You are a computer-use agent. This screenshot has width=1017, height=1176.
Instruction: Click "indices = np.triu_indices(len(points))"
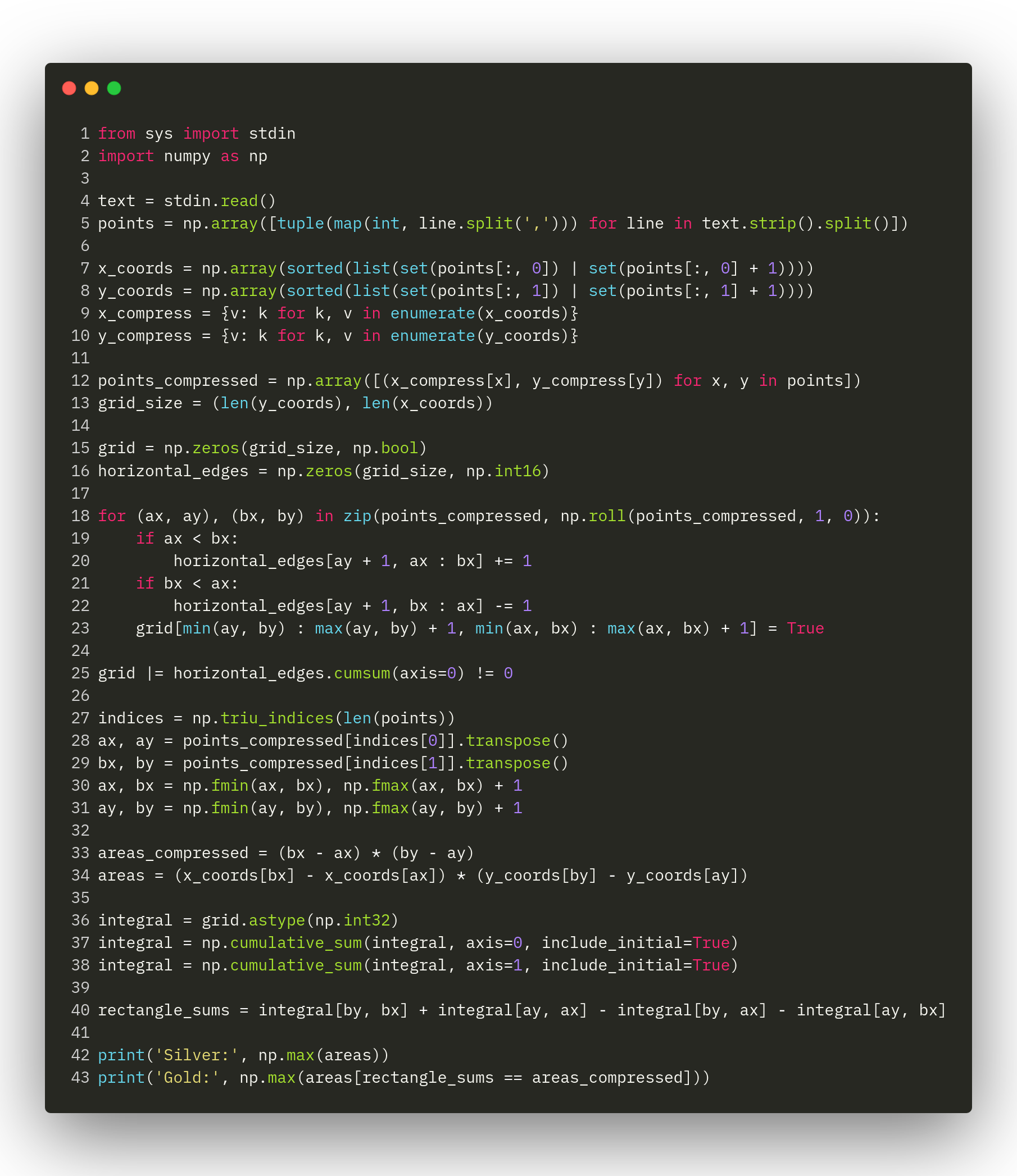coord(276,718)
